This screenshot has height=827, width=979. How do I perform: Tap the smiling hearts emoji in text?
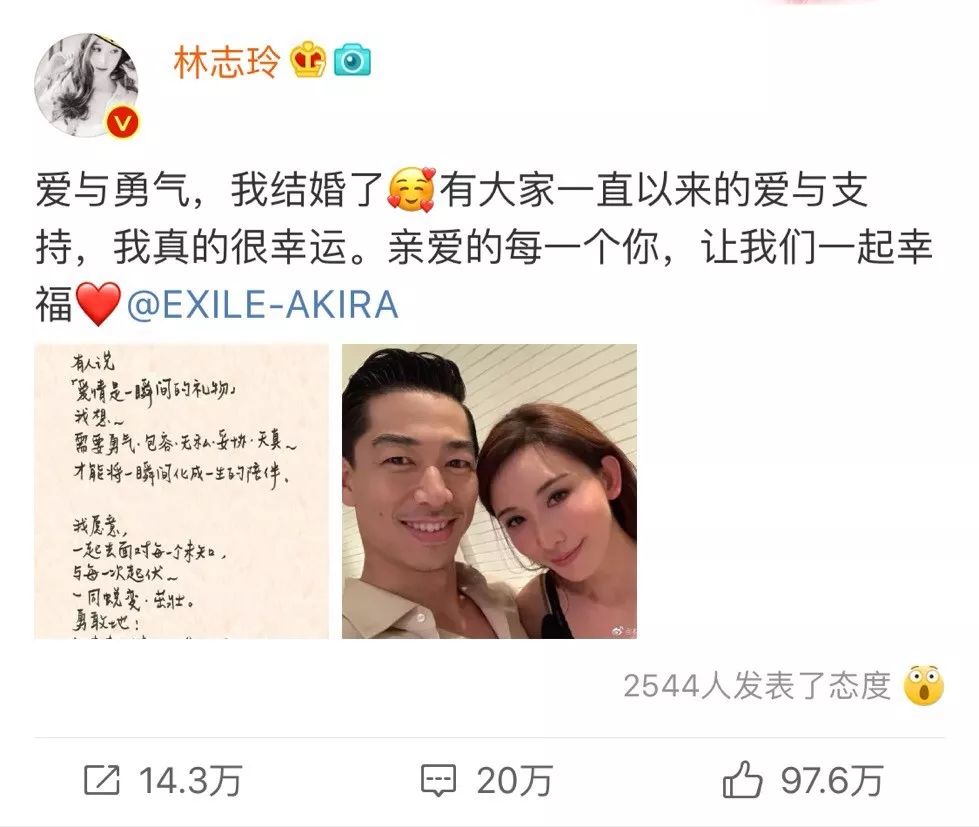point(411,190)
